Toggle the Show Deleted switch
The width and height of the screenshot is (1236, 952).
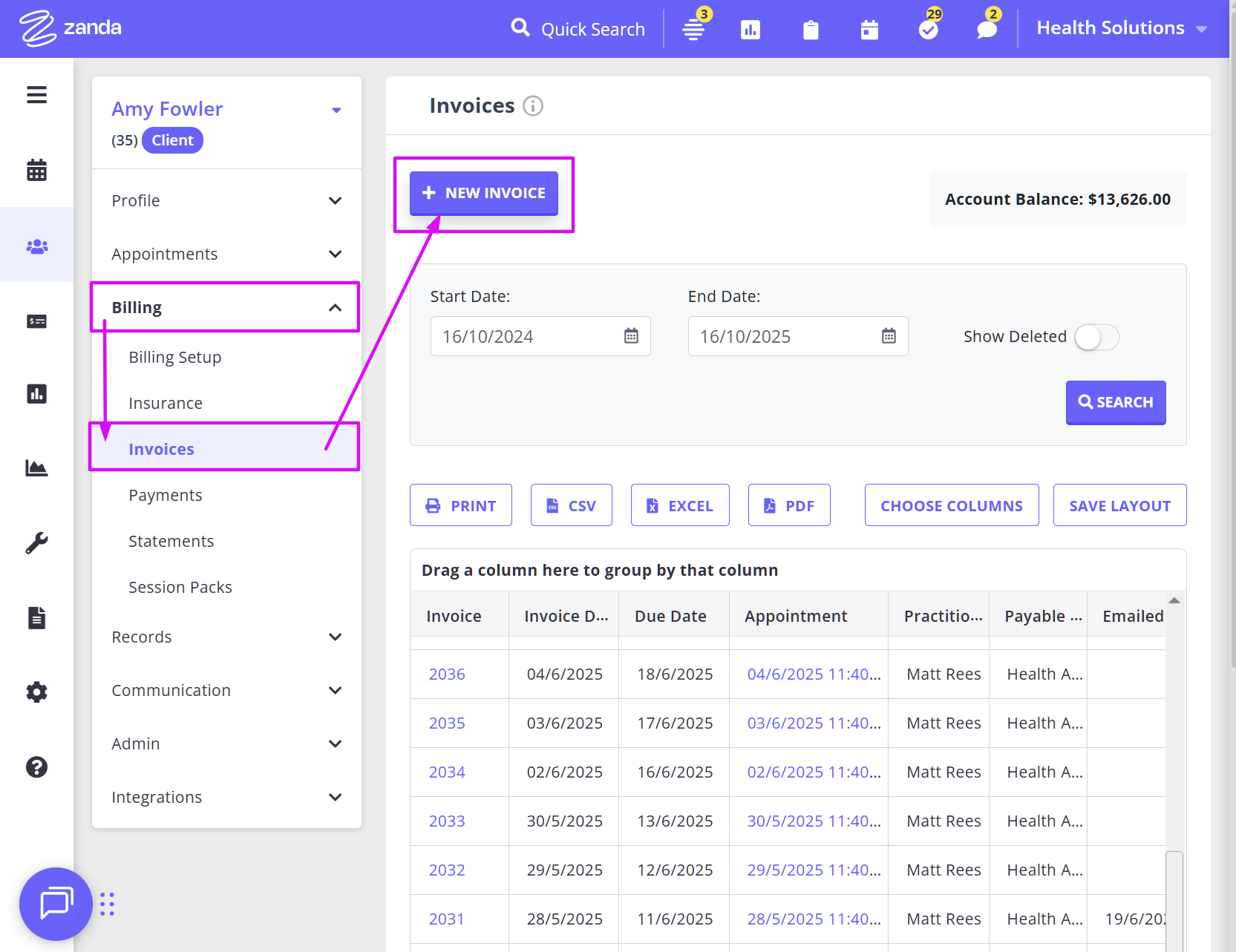1096,337
